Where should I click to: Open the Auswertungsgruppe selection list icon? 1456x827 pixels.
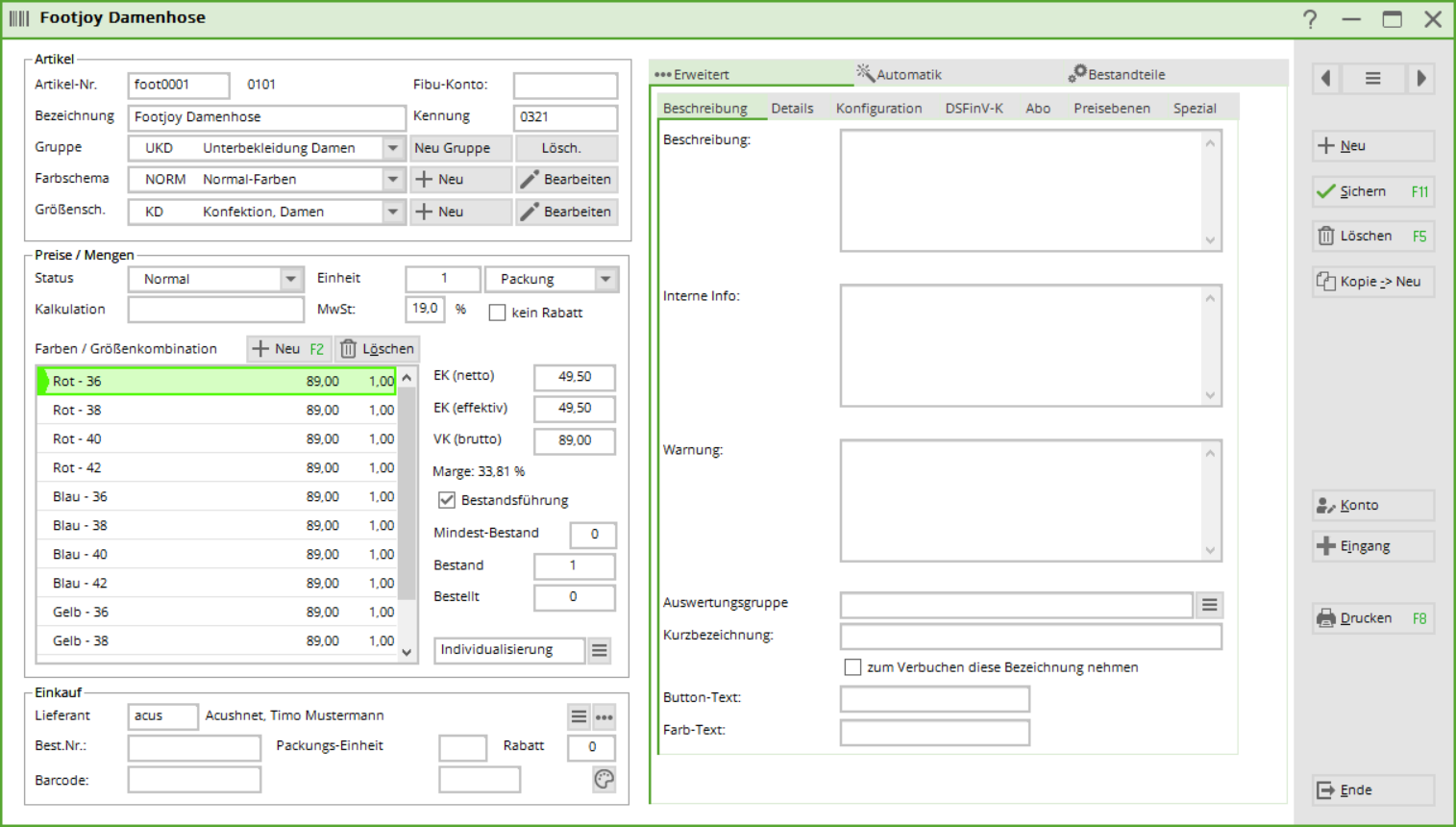pos(1209,604)
